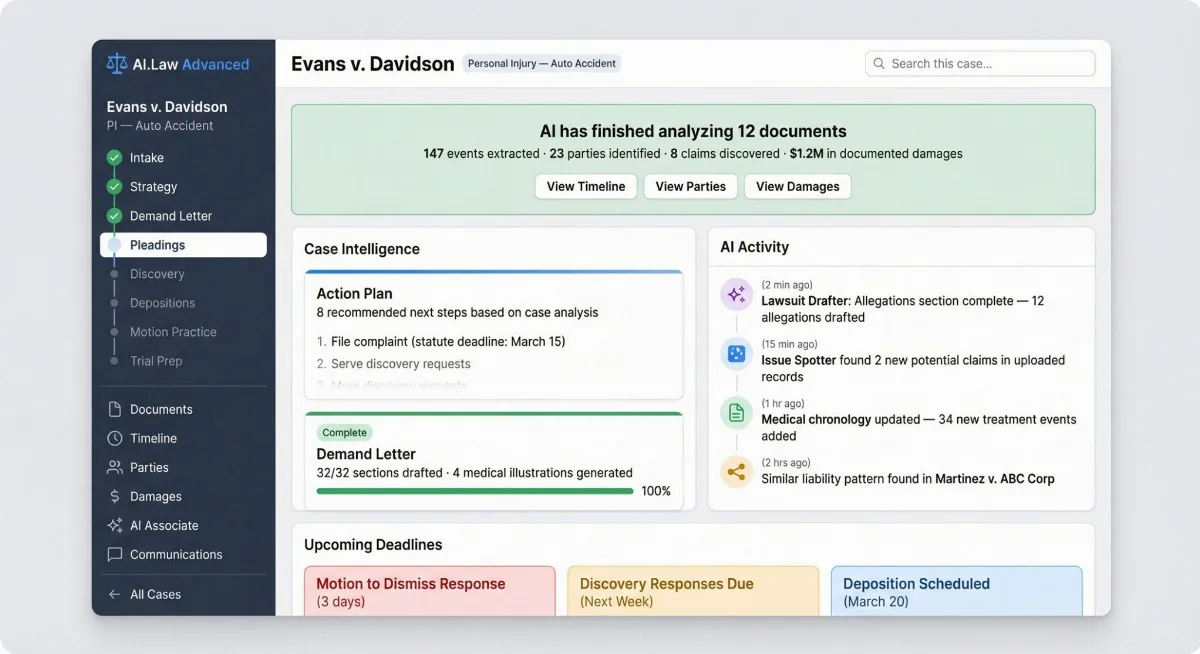Click the '(15 min ago)' timestamp
Image resolution: width=1200 pixels, height=654 pixels.
(x=790, y=344)
